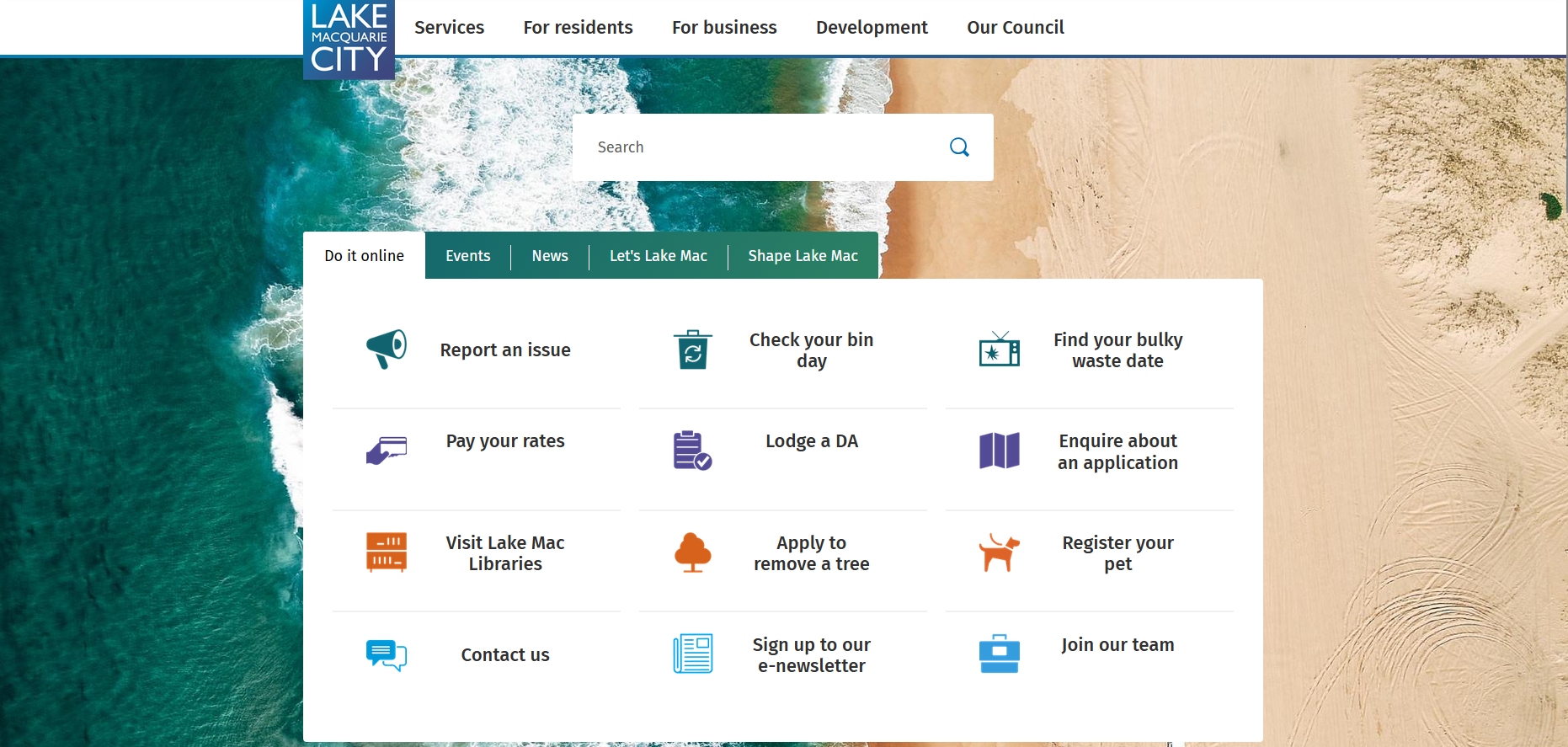
Task: Click the credit card Pay rates icon
Action: click(387, 451)
